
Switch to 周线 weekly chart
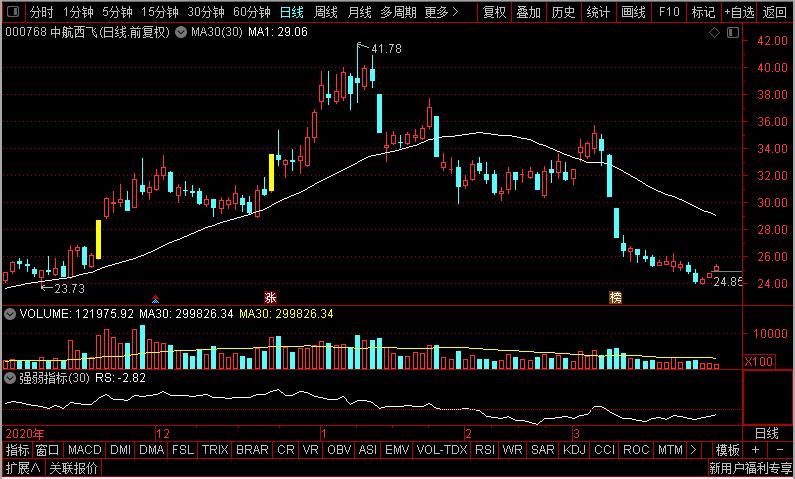point(326,12)
